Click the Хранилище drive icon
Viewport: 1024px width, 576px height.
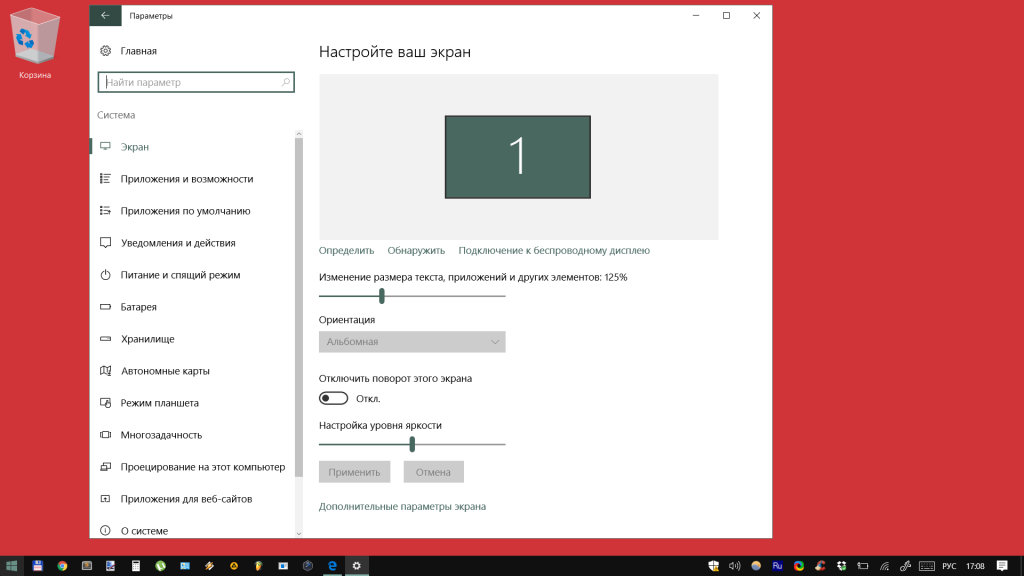(105, 339)
